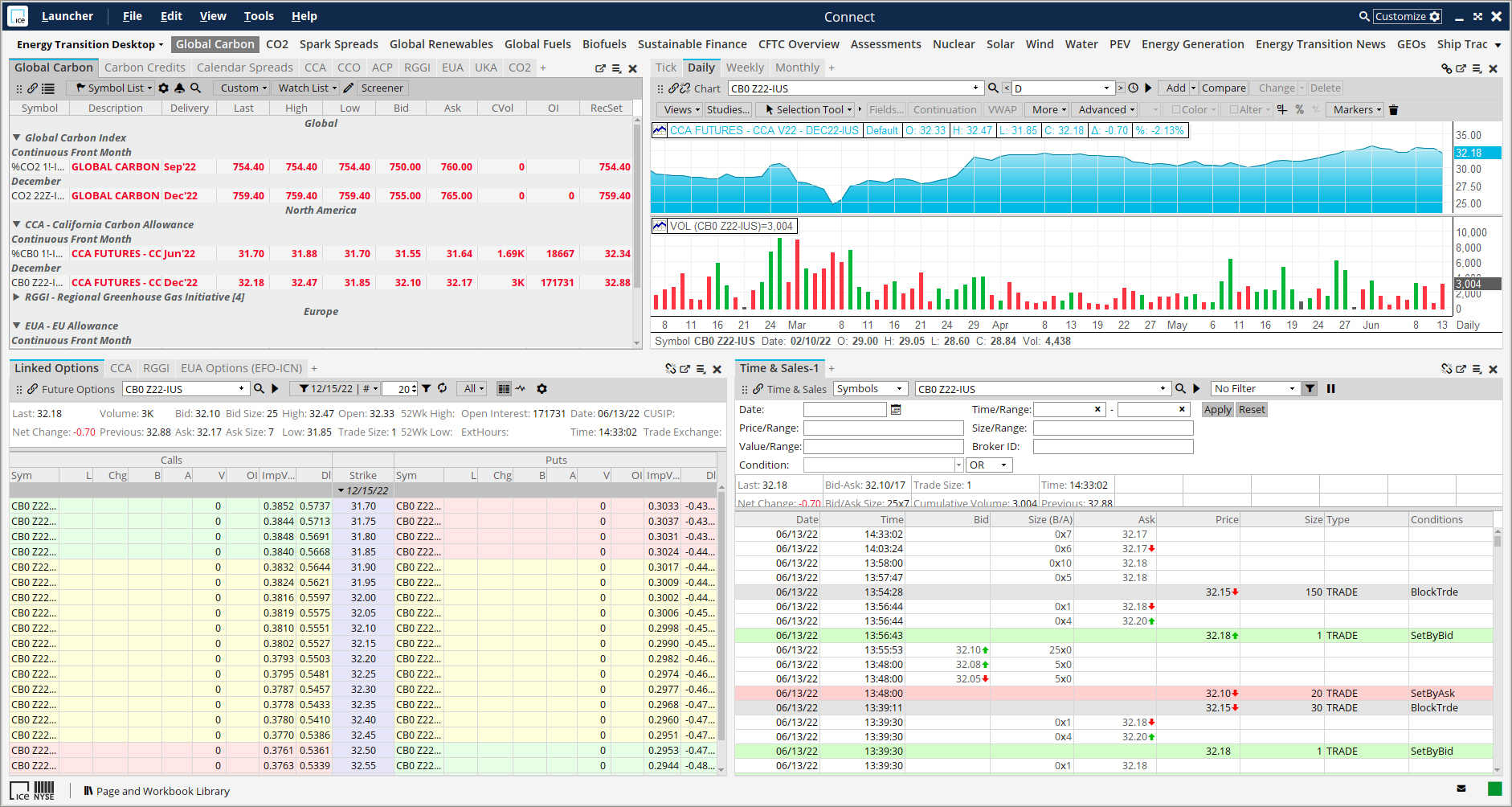Viewport: 1512px width, 807px height.
Task: Open the OR condition dropdown
Action: [989, 465]
